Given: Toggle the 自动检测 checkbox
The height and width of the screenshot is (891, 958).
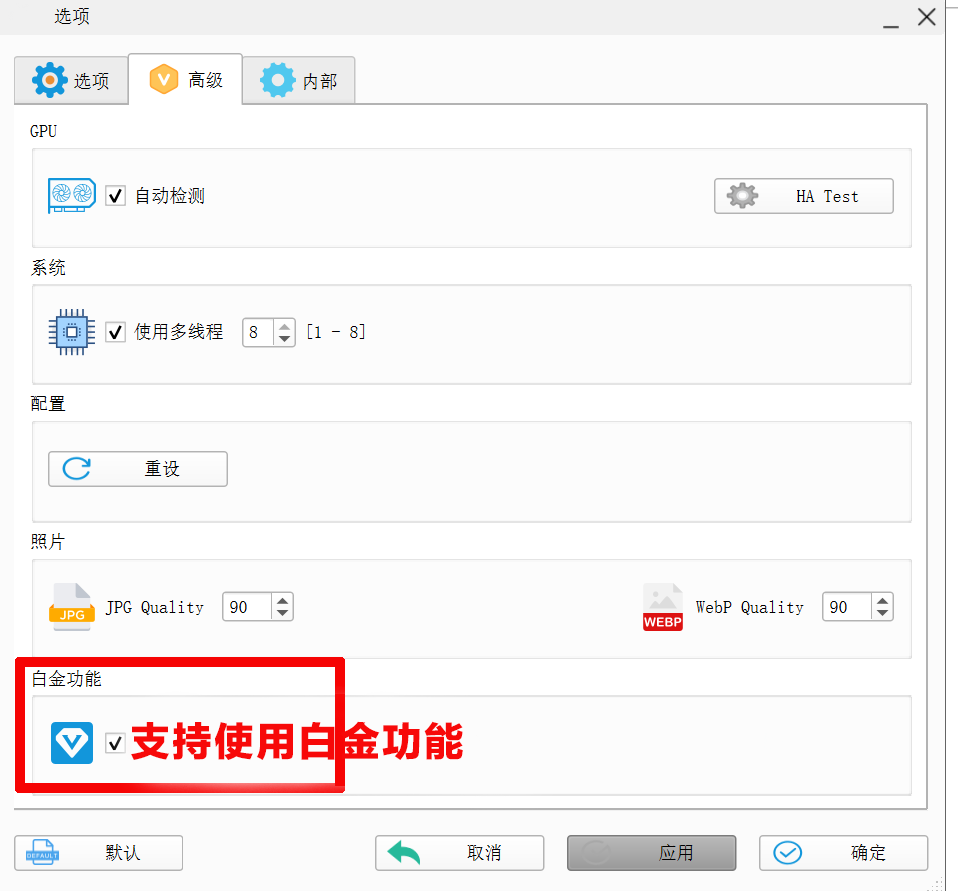Looking at the screenshot, I should tap(115, 196).
